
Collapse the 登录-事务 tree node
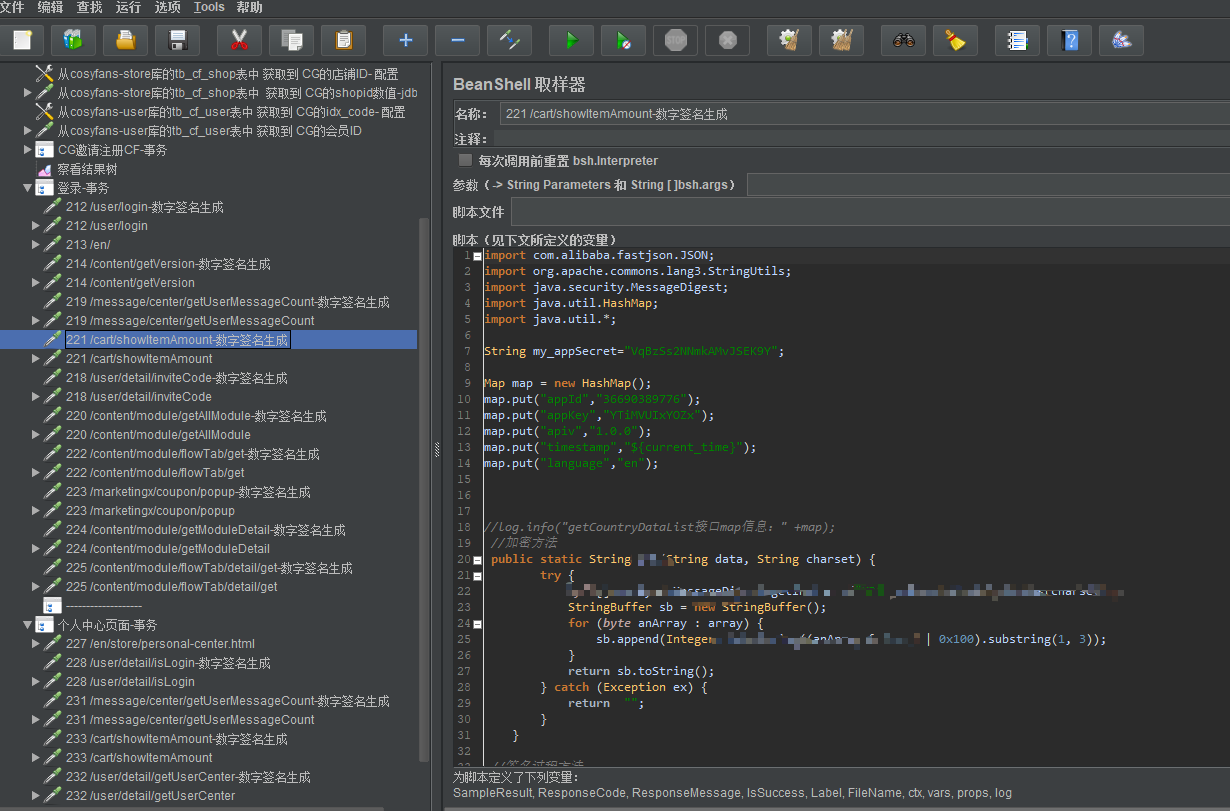click(x=28, y=188)
